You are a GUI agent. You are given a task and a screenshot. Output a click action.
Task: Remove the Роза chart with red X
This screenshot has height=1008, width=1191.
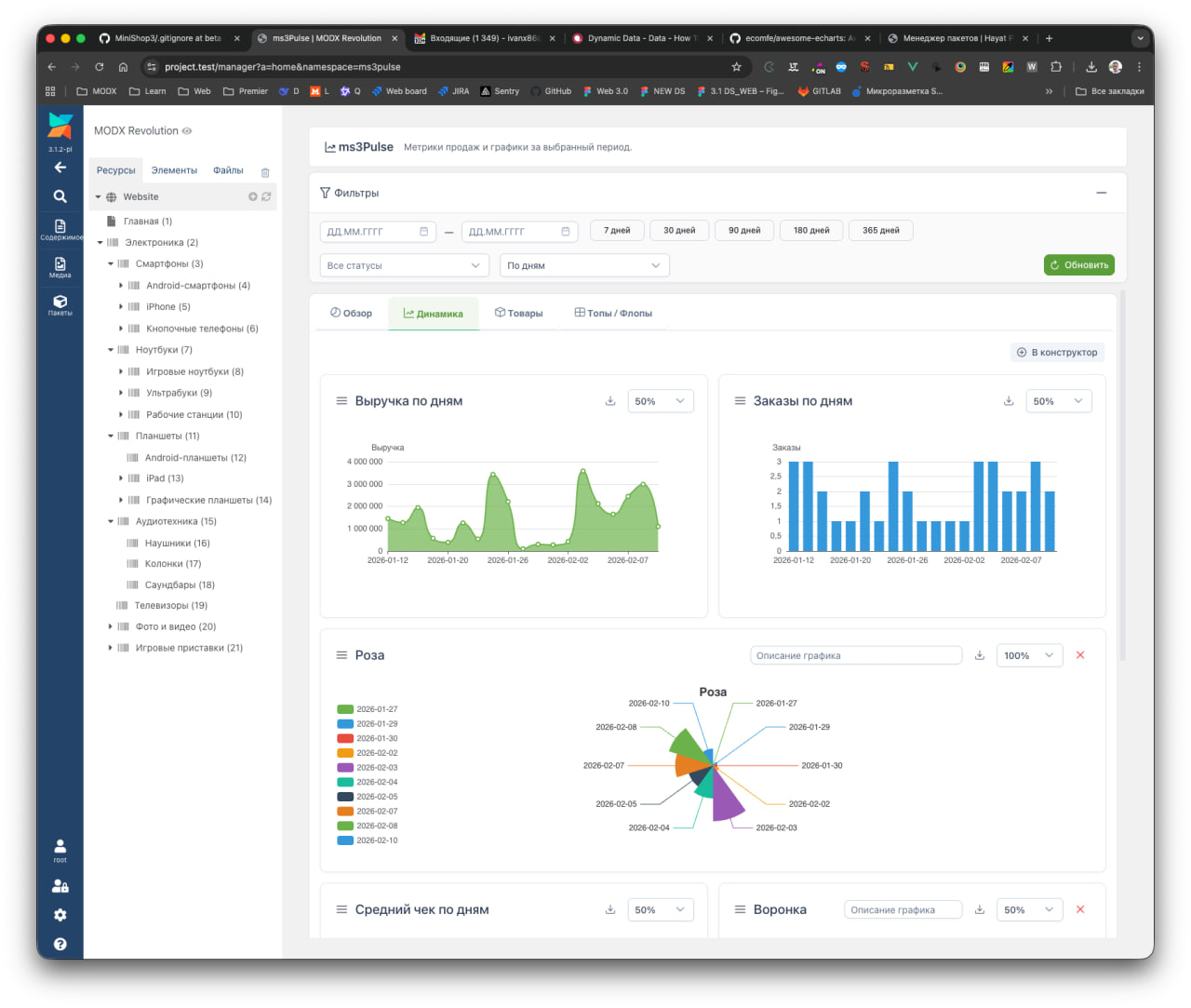click(1080, 655)
